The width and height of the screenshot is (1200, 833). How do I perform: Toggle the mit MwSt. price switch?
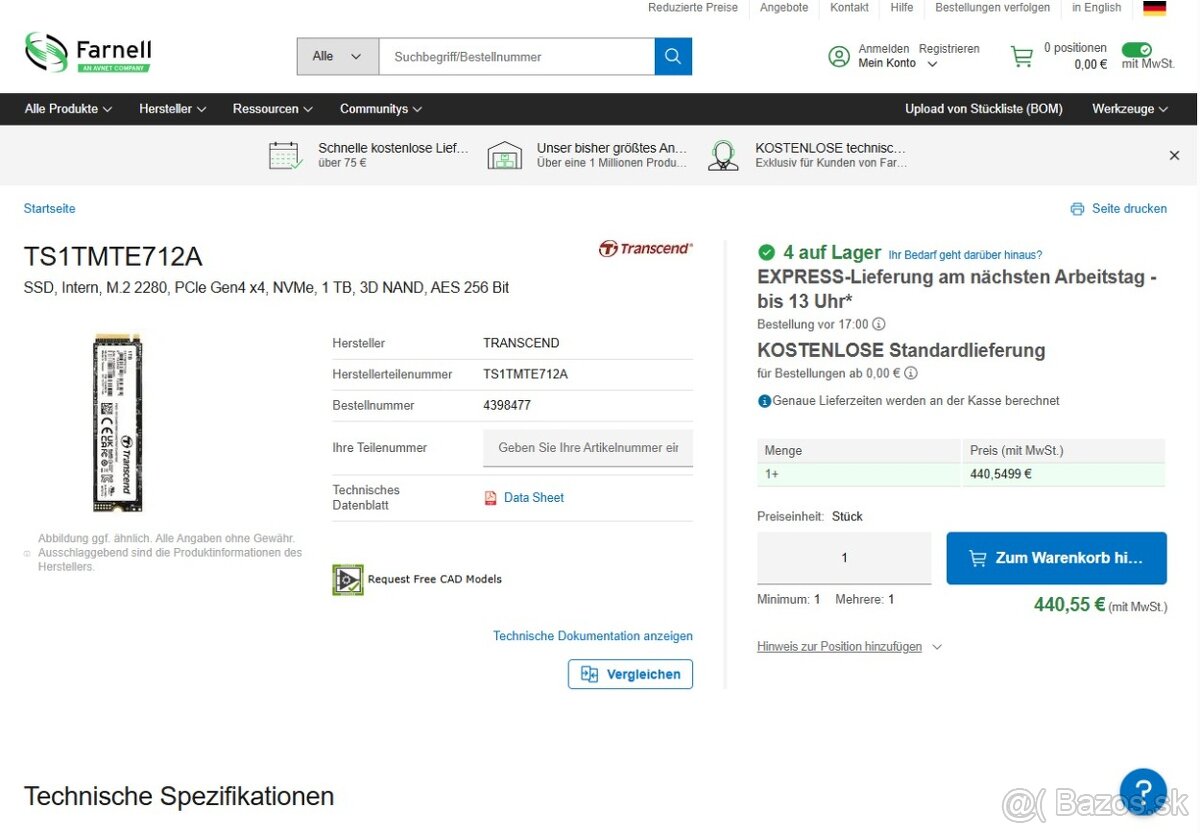[x=1136, y=49]
